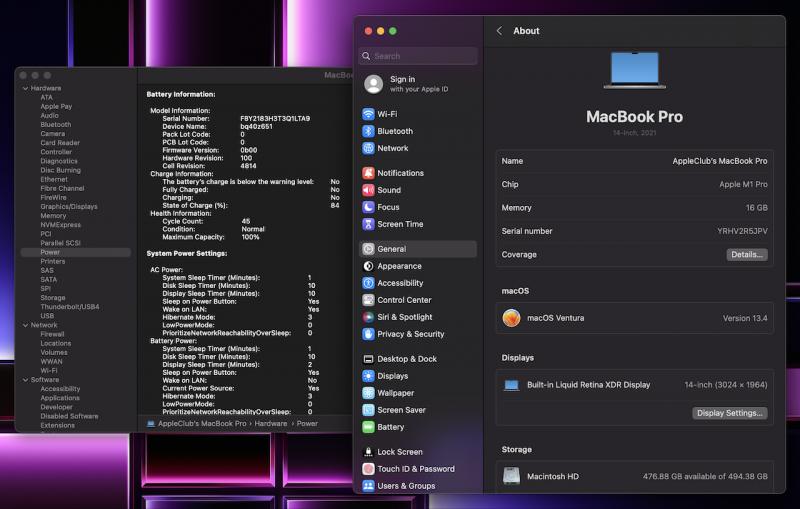The width and height of the screenshot is (800, 509).
Task: Select Touch ID & Password fingerprint icon
Action: 368,469
